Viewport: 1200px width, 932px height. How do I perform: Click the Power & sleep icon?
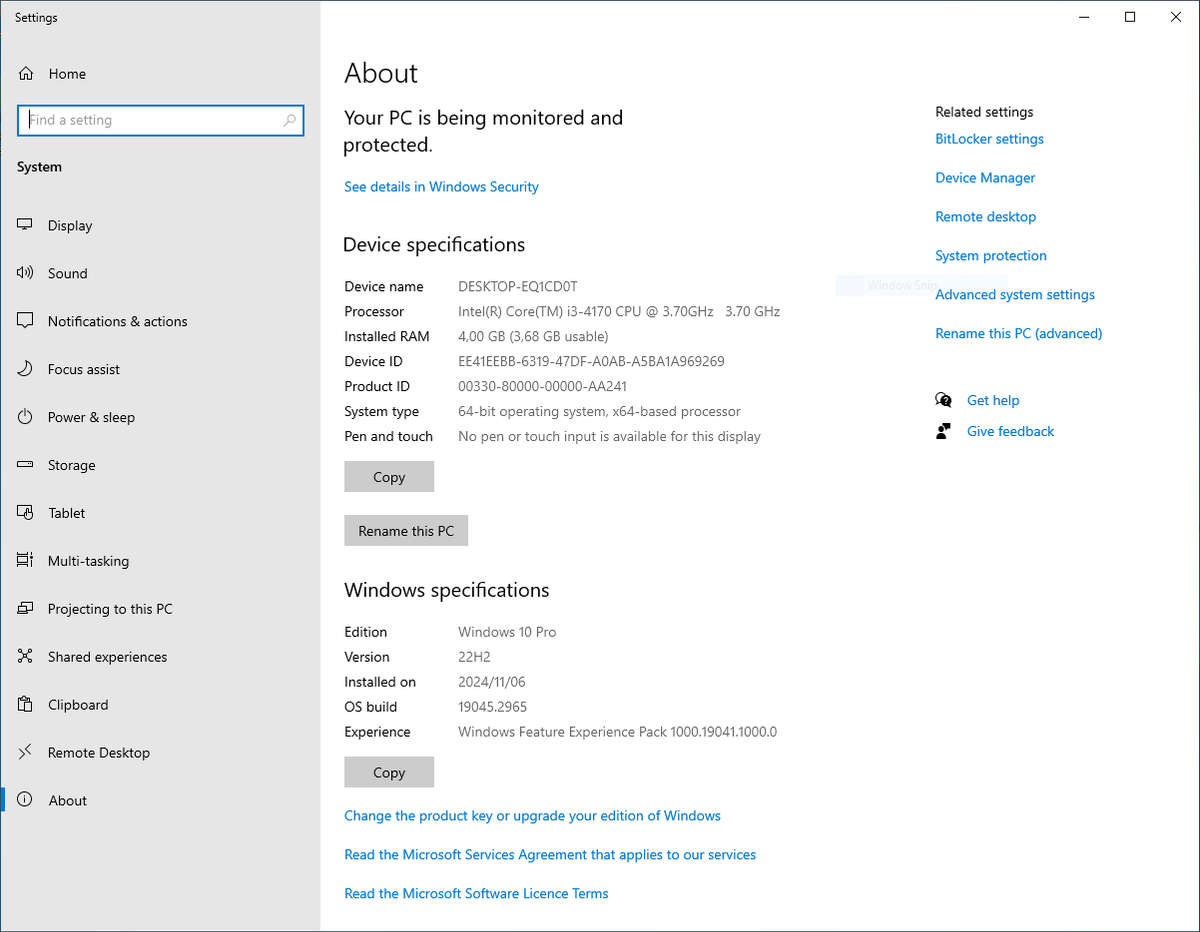[26, 417]
